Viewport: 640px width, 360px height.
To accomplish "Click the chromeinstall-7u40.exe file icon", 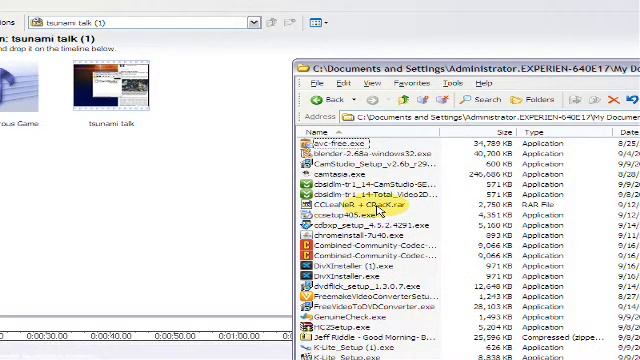I will pyautogui.click(x=306, y=236).
